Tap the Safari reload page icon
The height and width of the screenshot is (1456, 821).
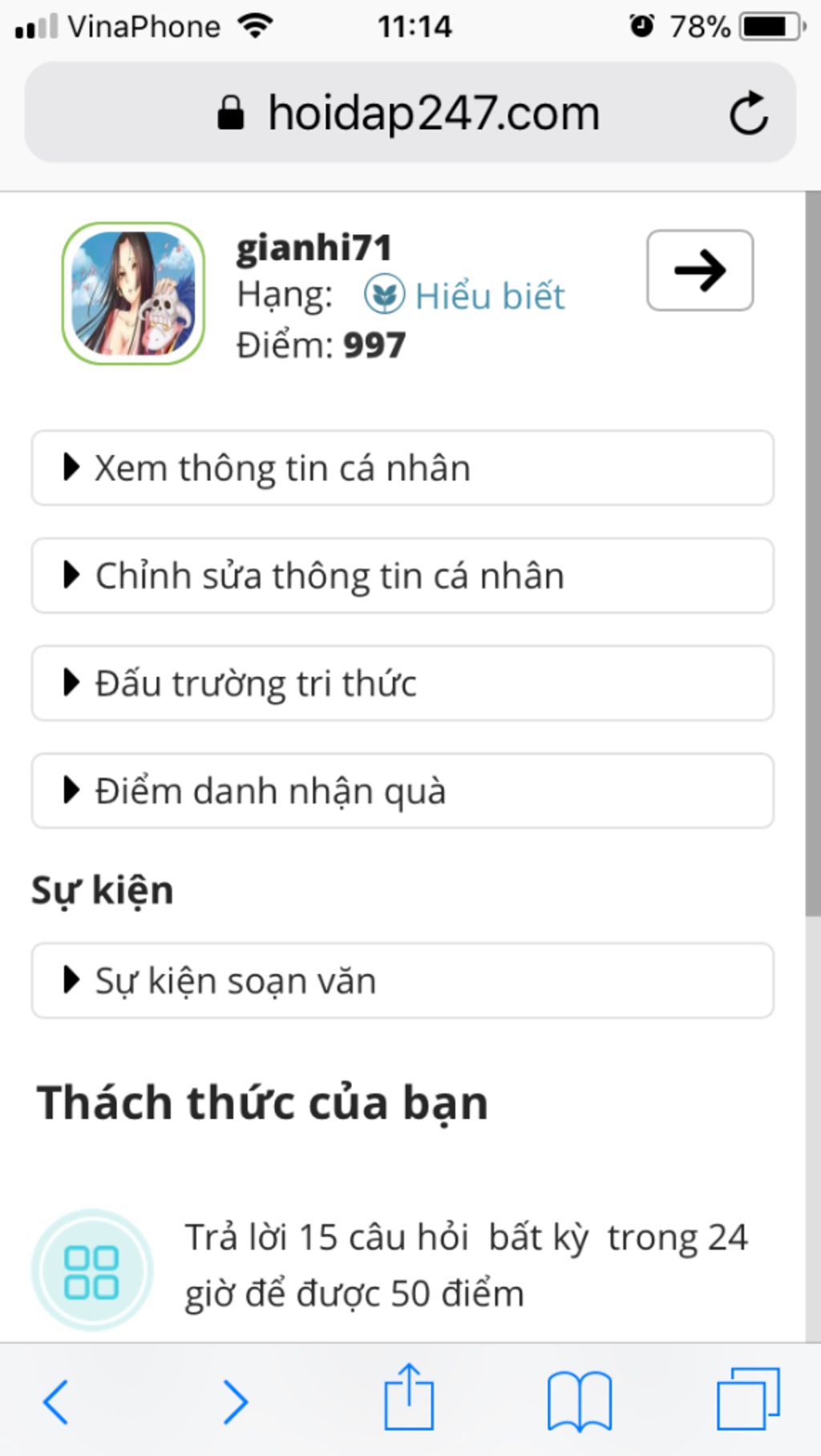point(749,113)
